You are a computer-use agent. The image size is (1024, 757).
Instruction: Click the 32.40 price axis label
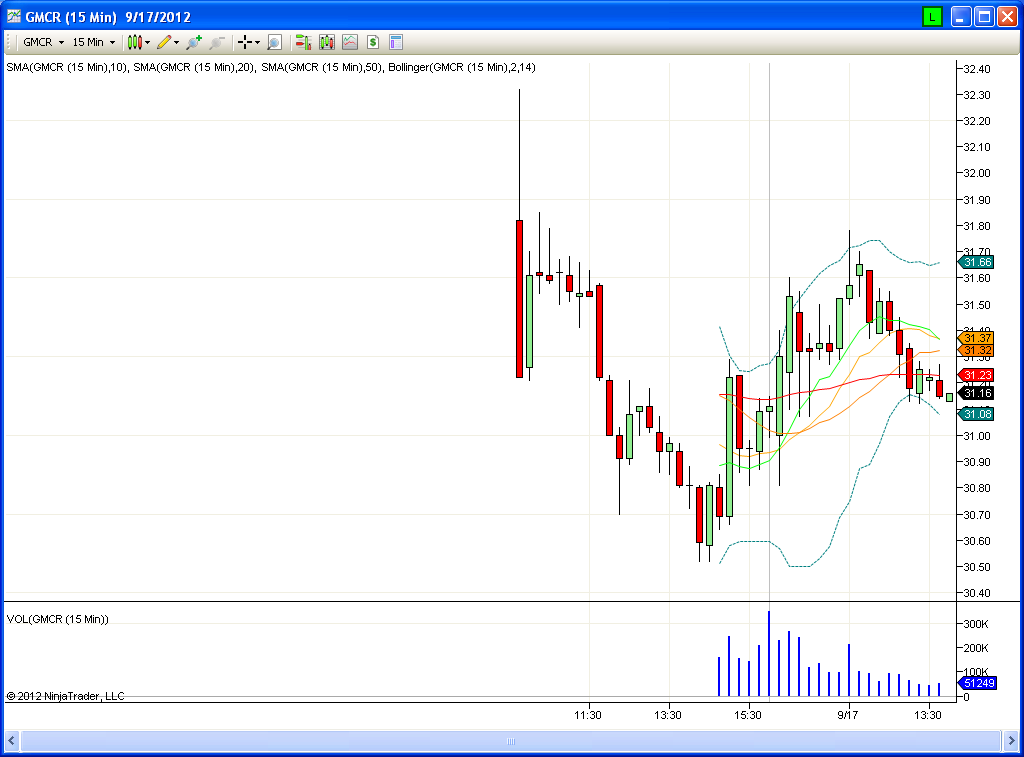977,69
